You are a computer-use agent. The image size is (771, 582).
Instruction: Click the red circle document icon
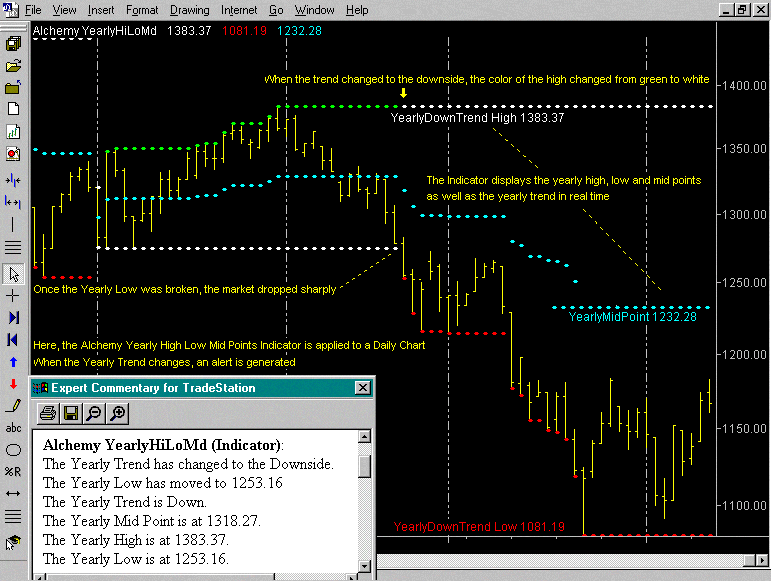click(13, 154)
